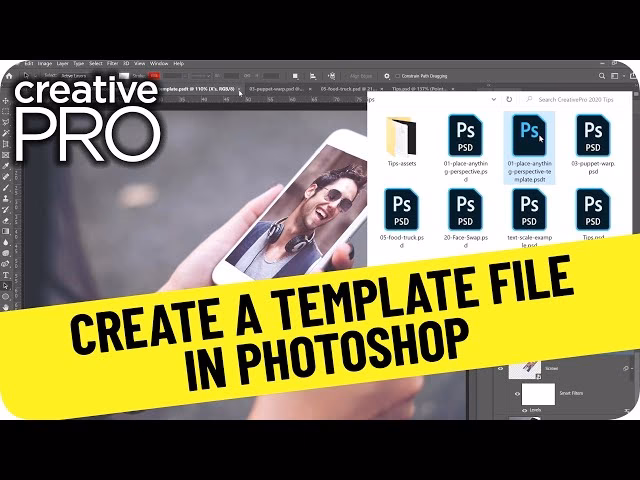The height and width of the screenshot is (480, 640).
Task: Select the 01-place-anything-perspective.psd file
Action: [x=466, y=149]
